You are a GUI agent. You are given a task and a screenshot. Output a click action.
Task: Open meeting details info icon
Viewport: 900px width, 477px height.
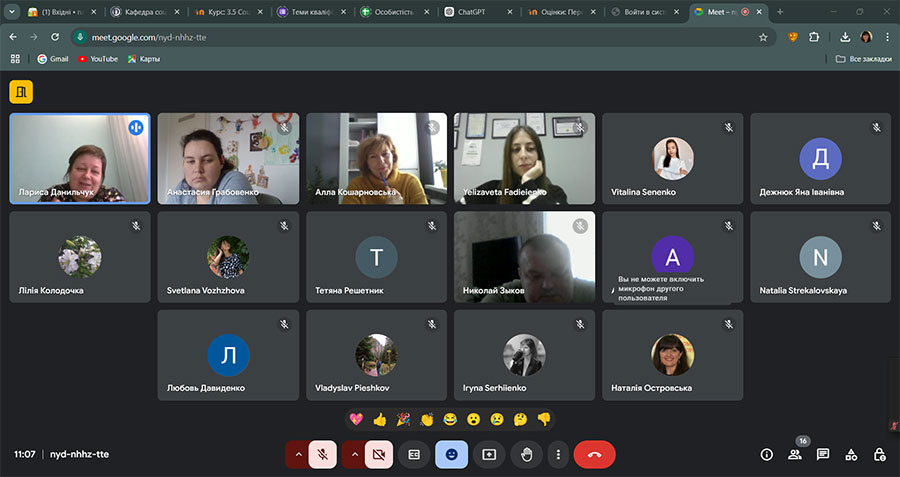[767, 454]
